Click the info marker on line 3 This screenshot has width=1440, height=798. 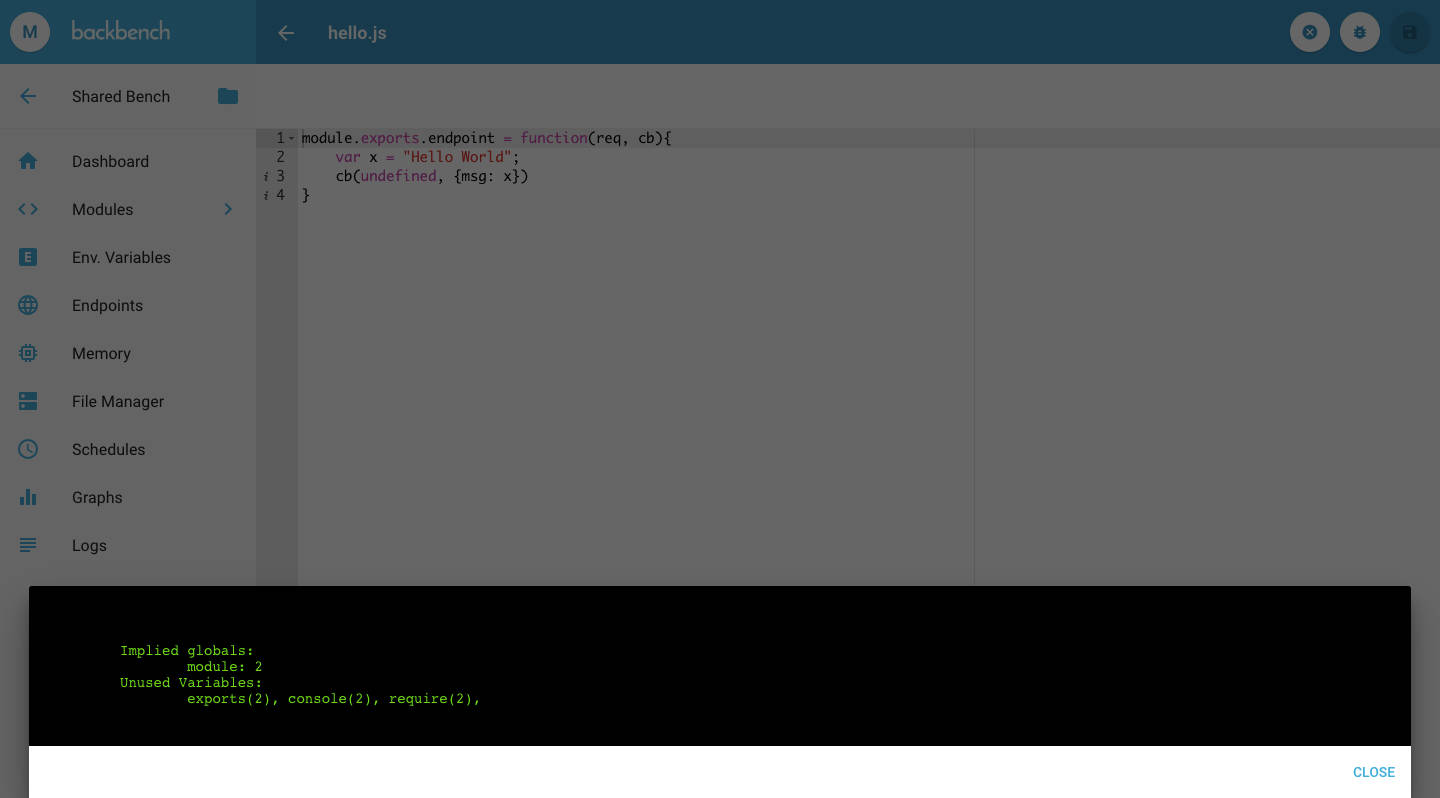pos(266,176)
